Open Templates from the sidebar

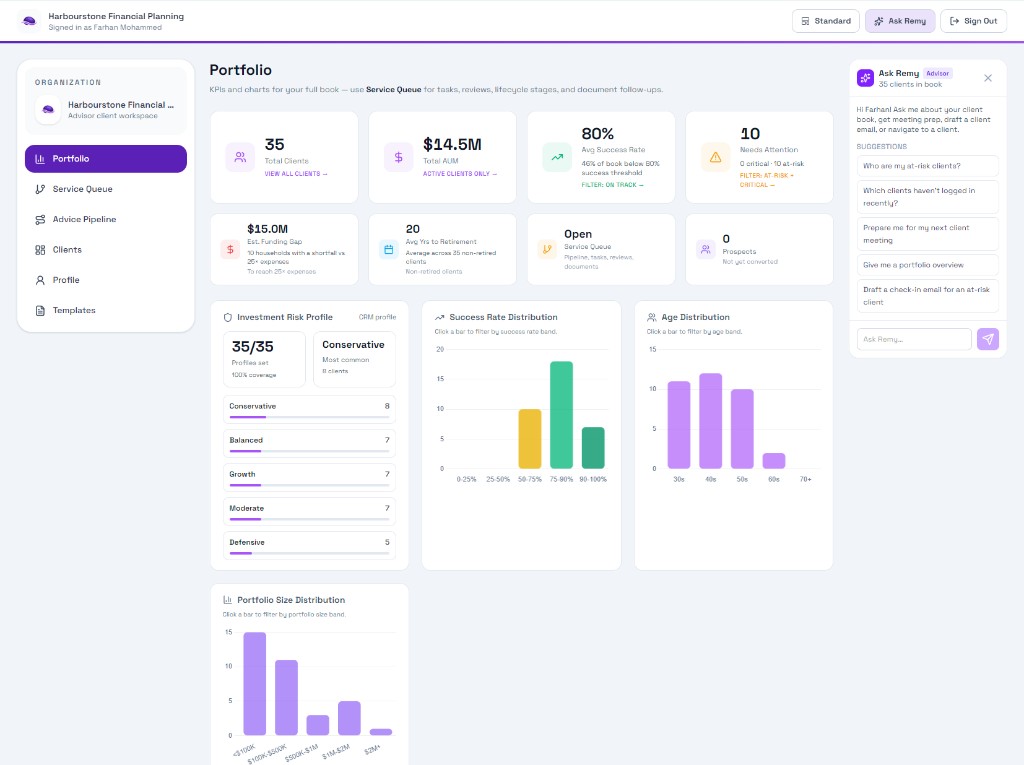106,310
